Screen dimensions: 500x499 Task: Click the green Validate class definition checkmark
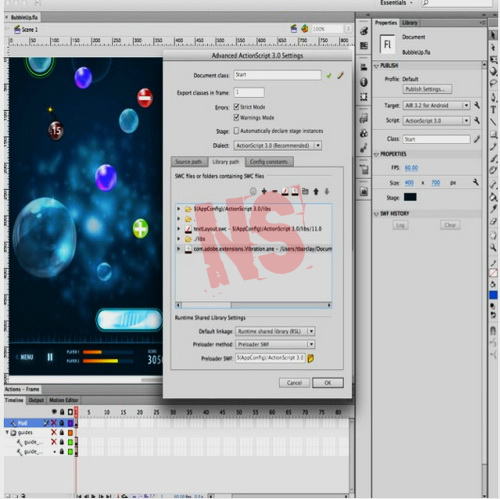[x=329, y=76]
